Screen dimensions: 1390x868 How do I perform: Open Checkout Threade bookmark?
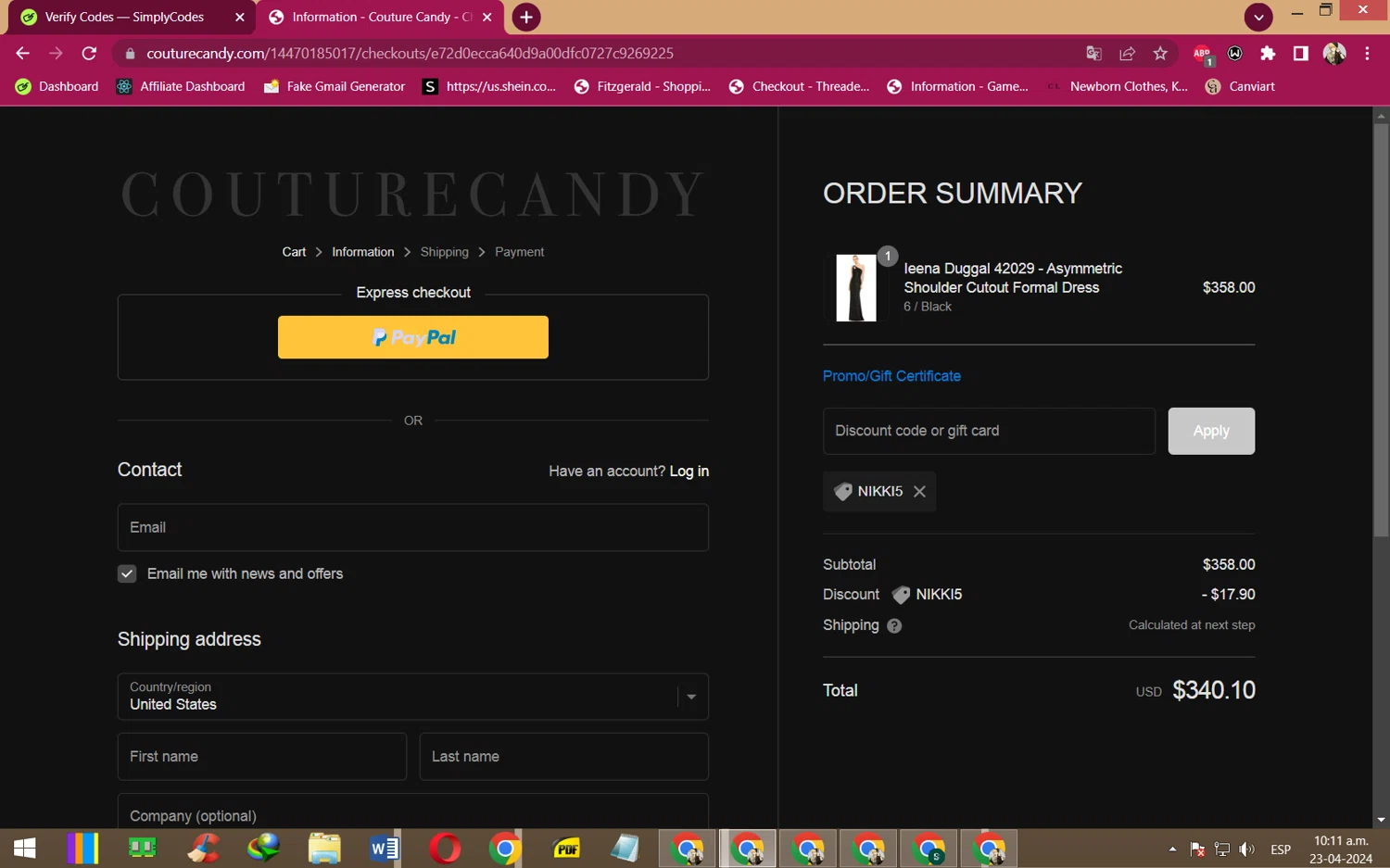tap(799, 86)
